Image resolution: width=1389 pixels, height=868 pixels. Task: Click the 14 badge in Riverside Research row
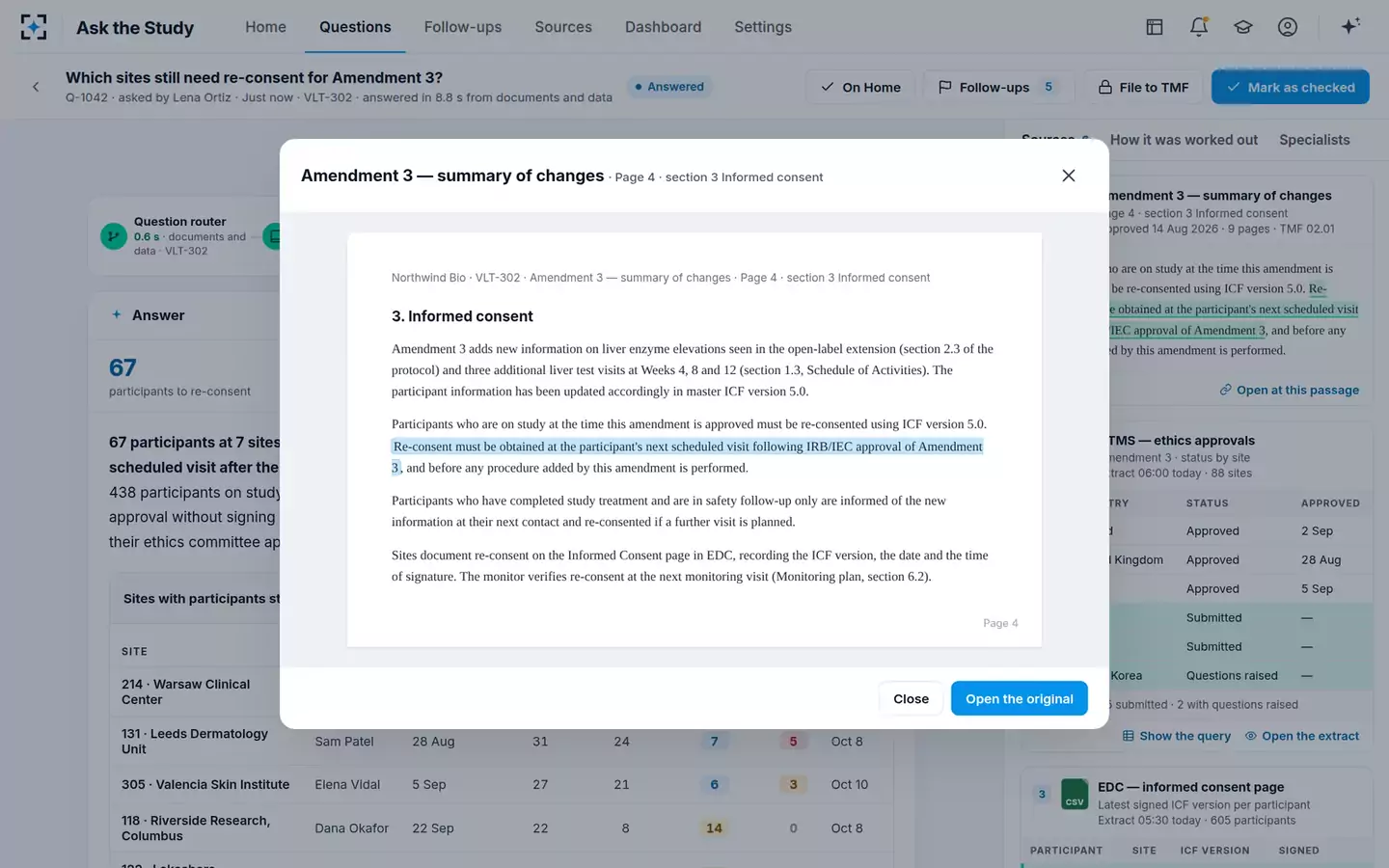pos(714,827)
